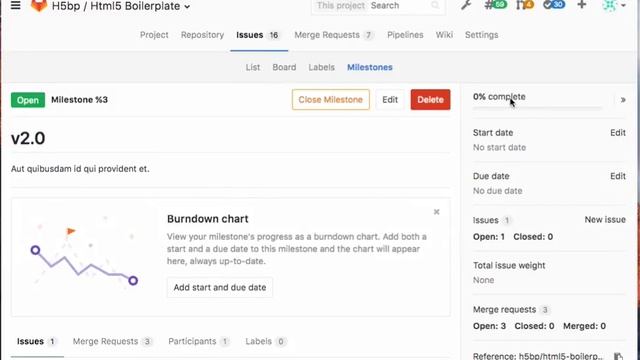The image size is (640, 360).
Task: Open merge requests counter icon
Action: tap(524, 5)
